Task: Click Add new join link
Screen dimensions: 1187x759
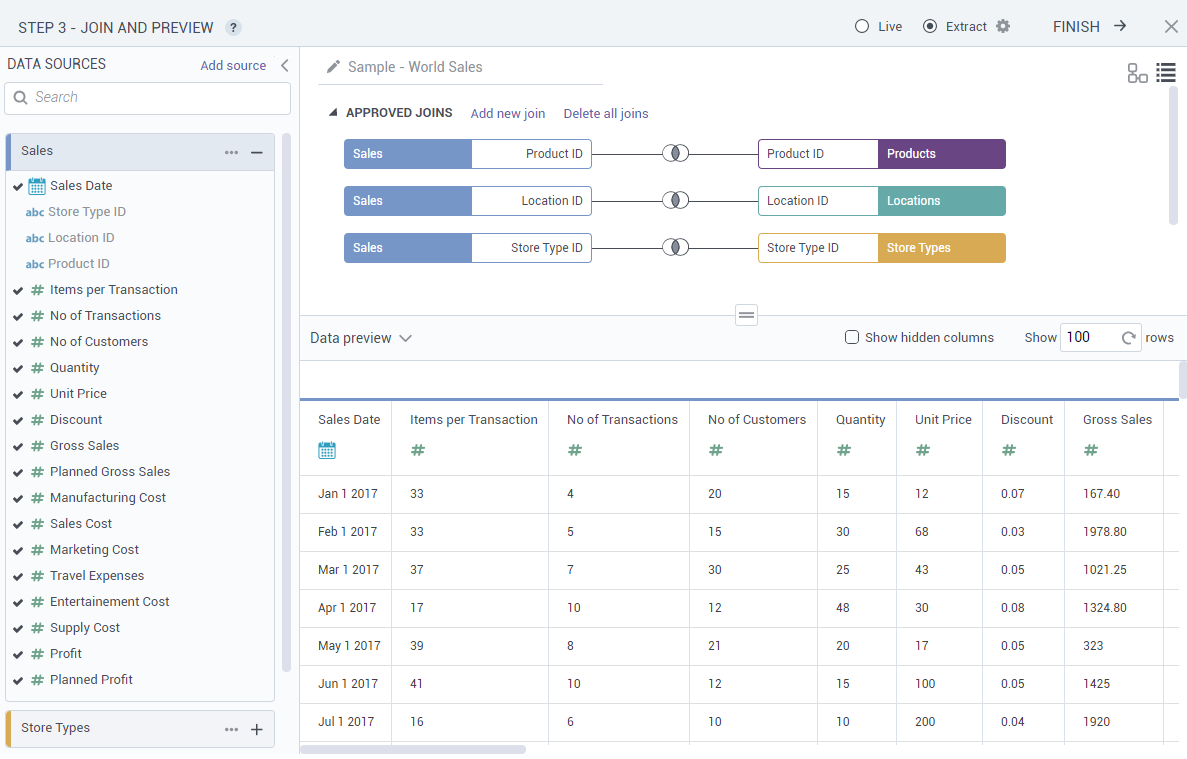Action: (x=507, y=114)
